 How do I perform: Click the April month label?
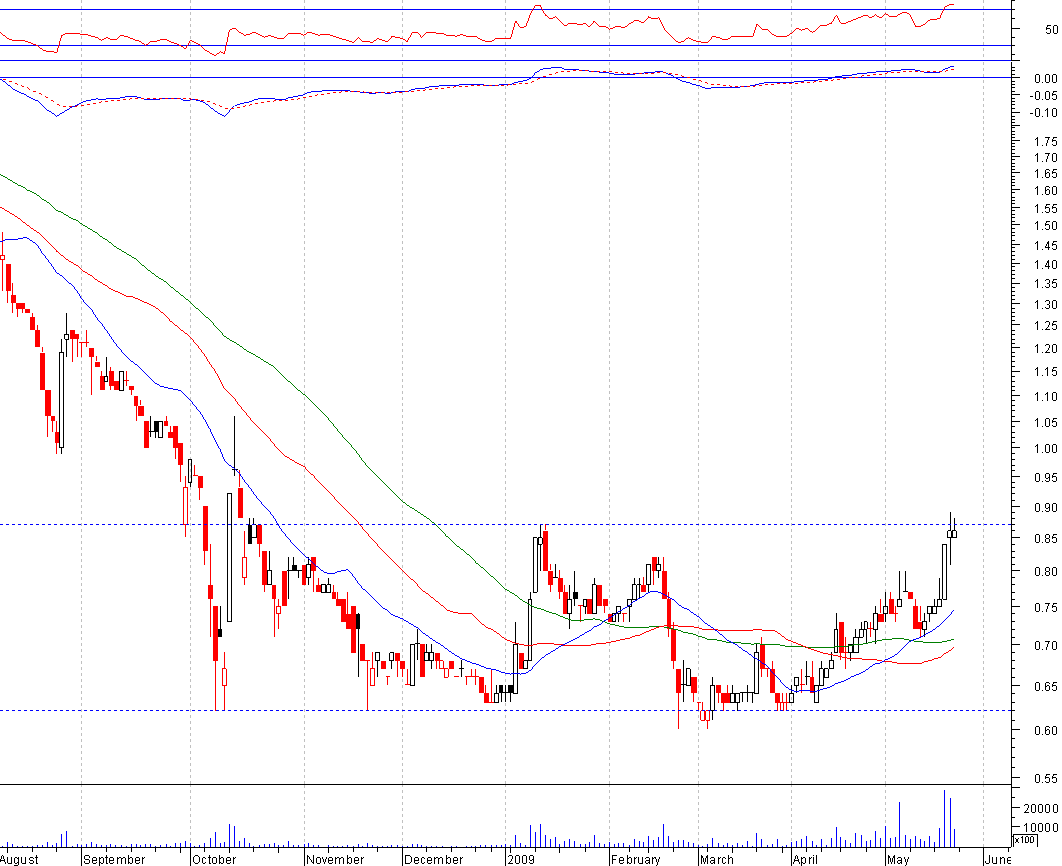805,859
